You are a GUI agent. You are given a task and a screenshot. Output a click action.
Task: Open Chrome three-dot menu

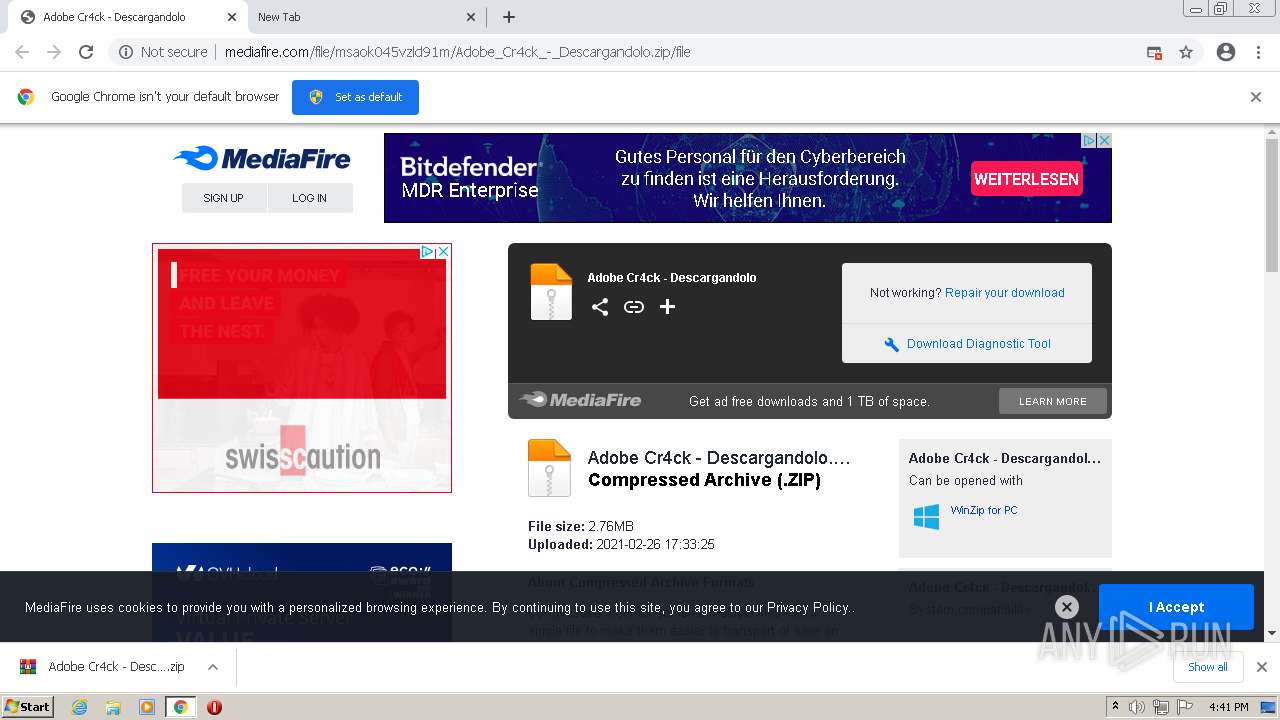pos(1258,52)
